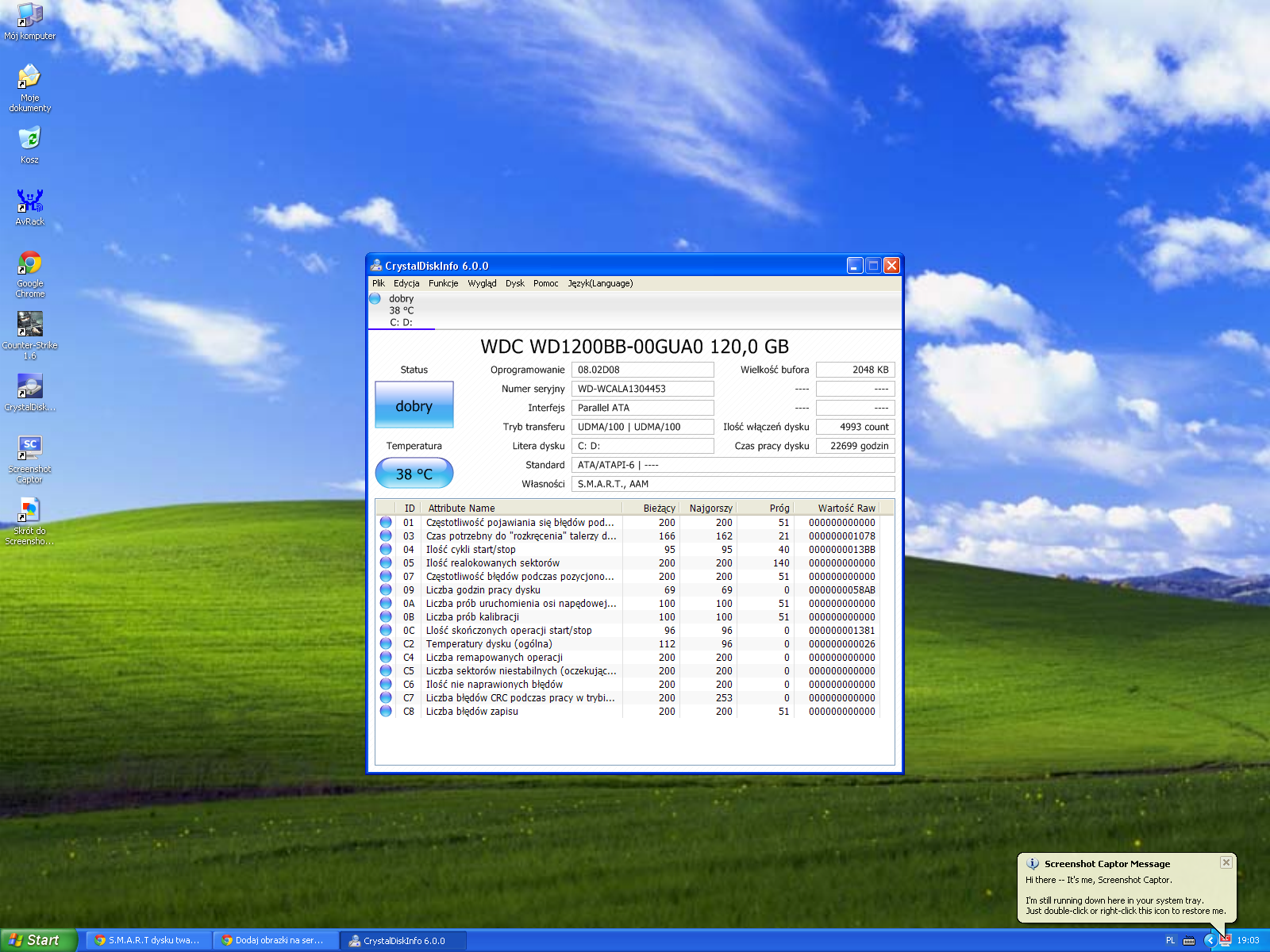Select the Google Chrome desktop shortcut
Viewport: 1270px width, 952px height.
click(x=30, y=274)
